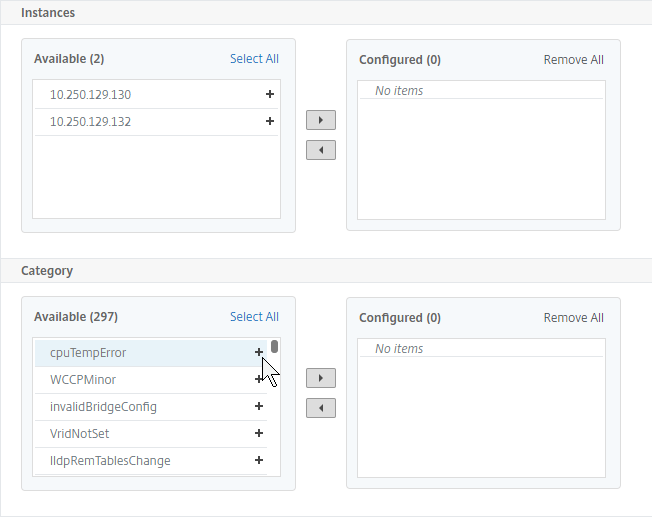Move selected categories right to Configured
Screen dimensions: 652x517
(321, 378)
